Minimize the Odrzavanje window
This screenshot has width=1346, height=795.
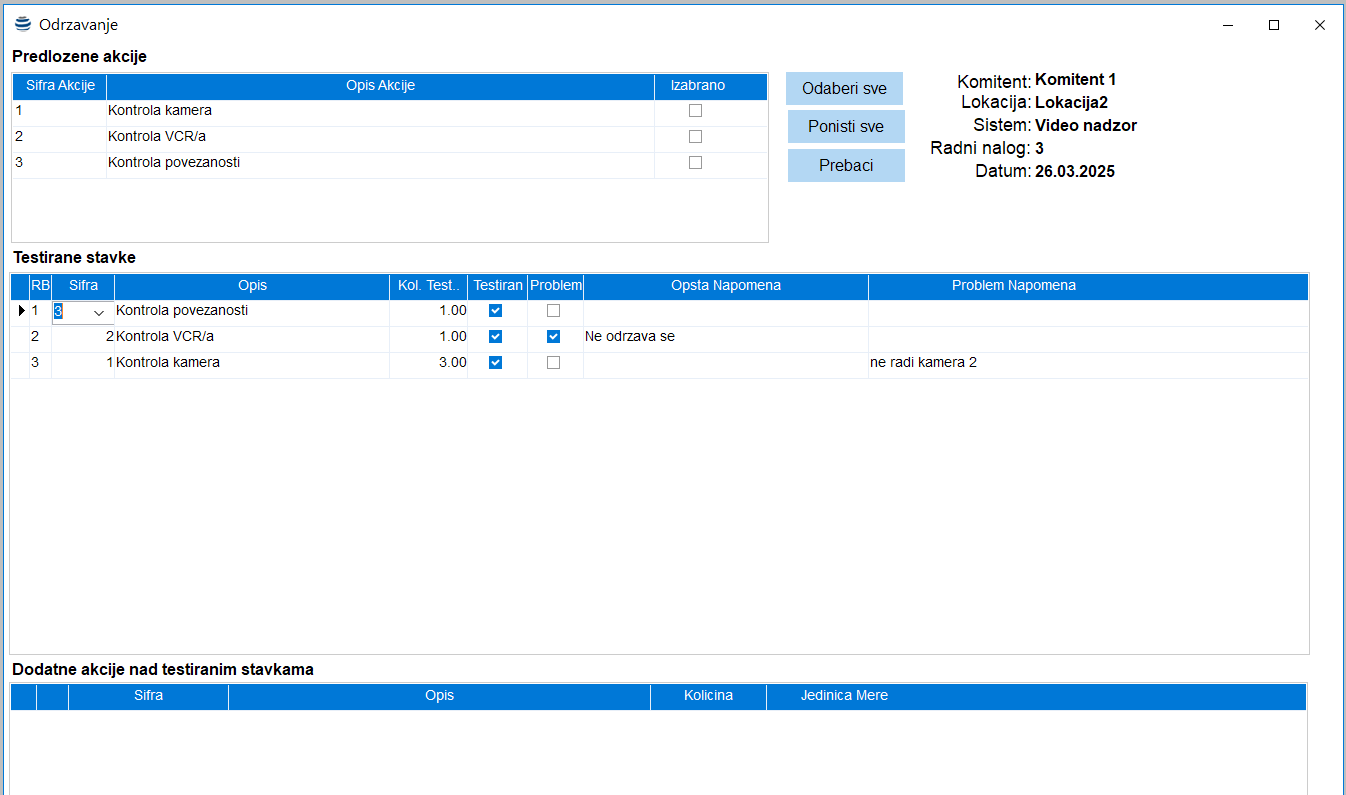click(x=1227, y=25)
